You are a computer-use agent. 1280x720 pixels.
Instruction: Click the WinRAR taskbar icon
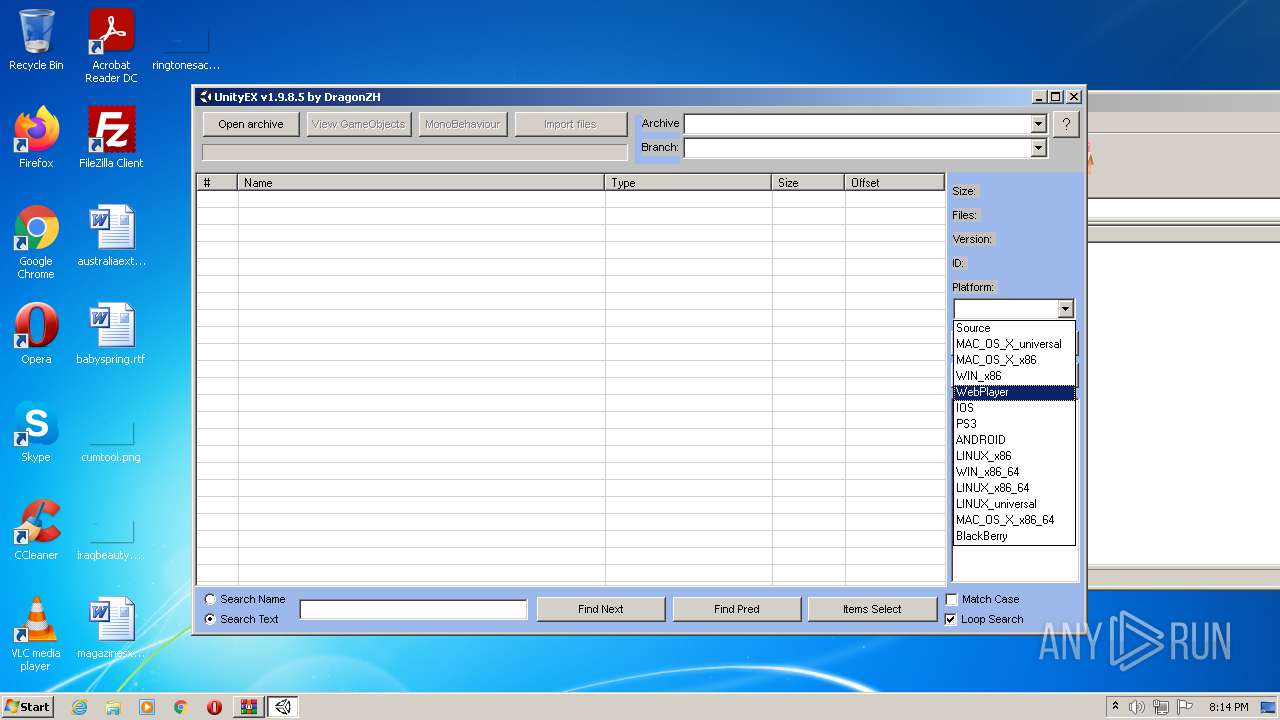[248, 707]
